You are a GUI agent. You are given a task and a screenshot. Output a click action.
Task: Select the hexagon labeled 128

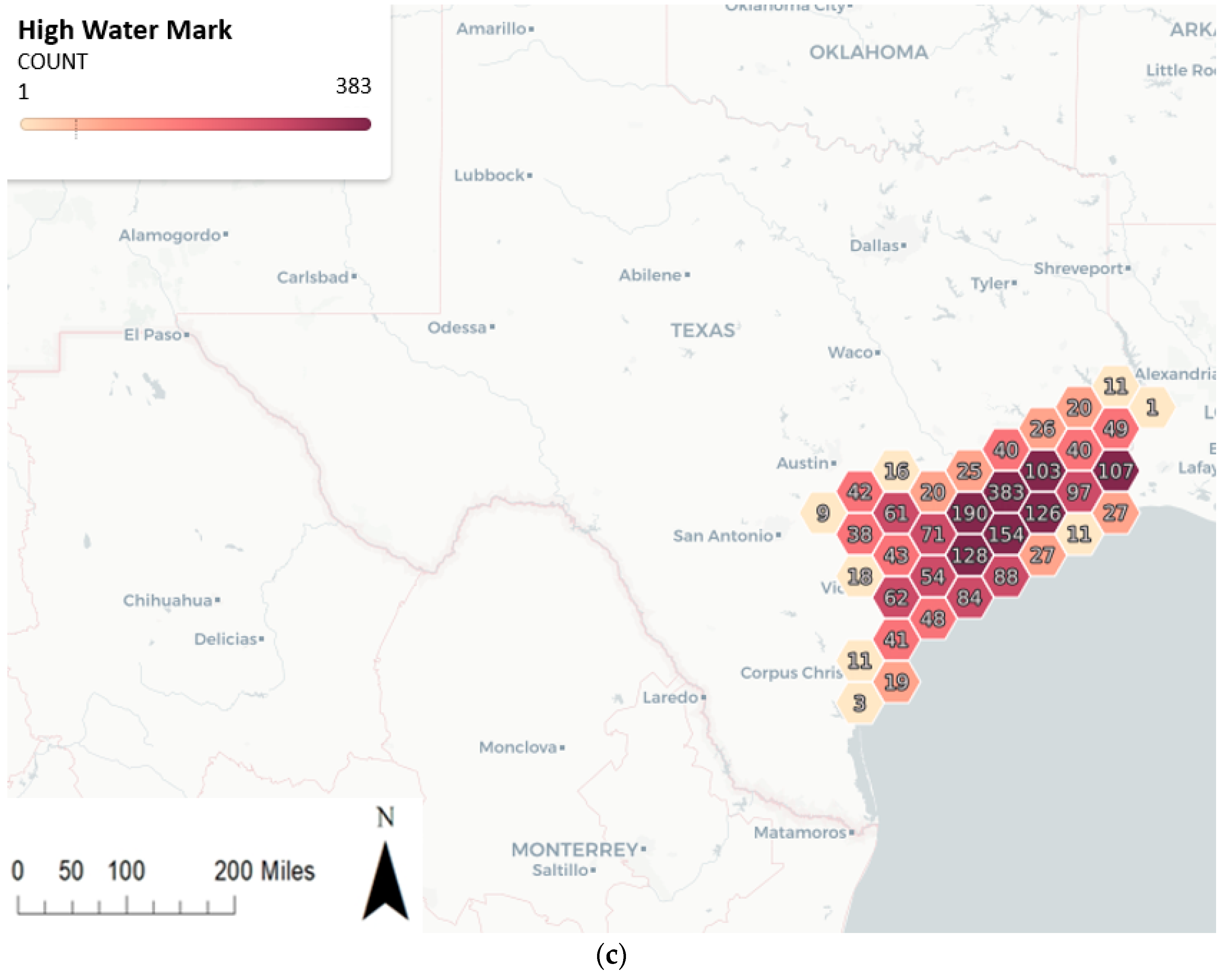[969, 556]
